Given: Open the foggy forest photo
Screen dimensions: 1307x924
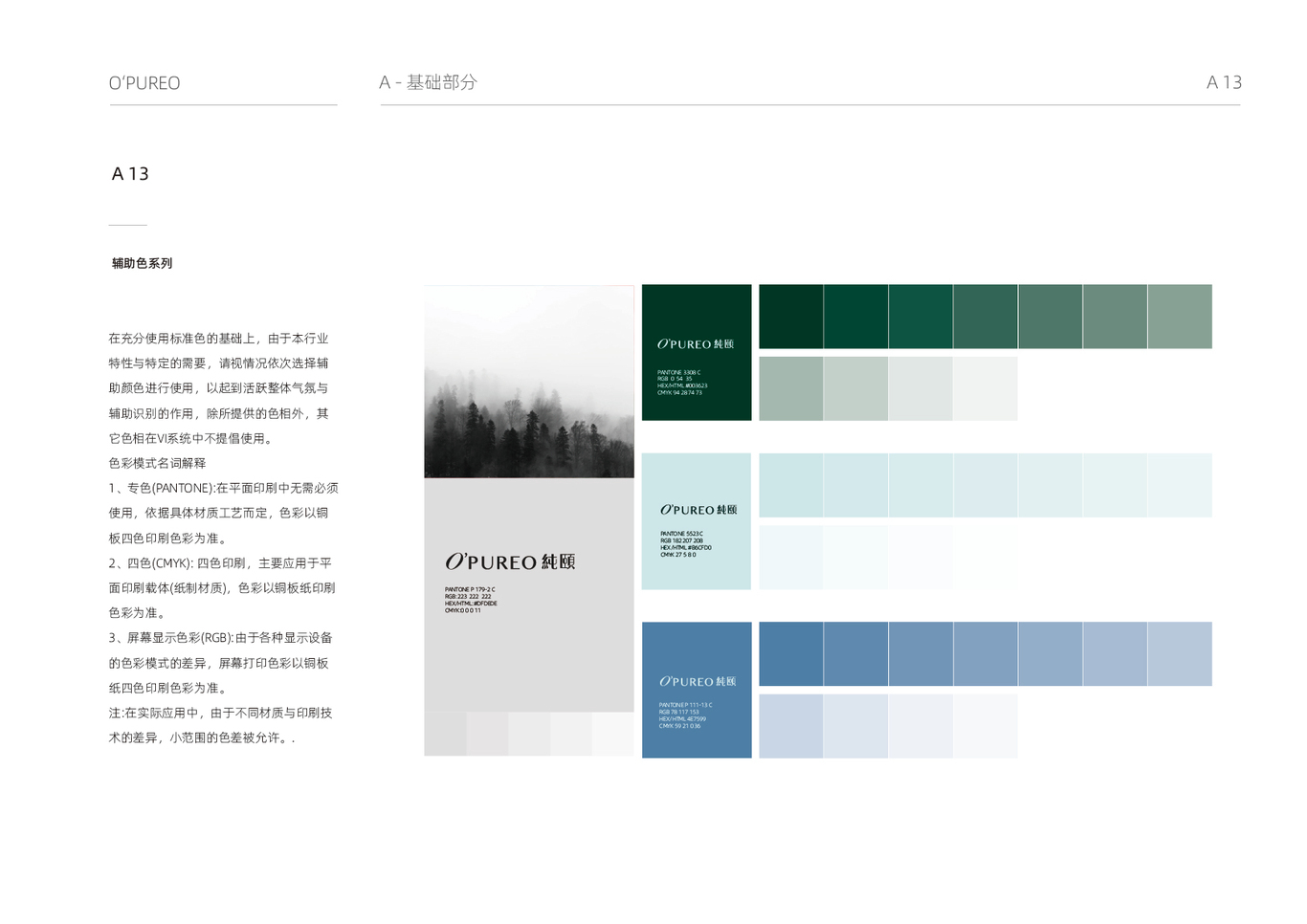Looking at the screenshot, I should click(x=529, y=382).
